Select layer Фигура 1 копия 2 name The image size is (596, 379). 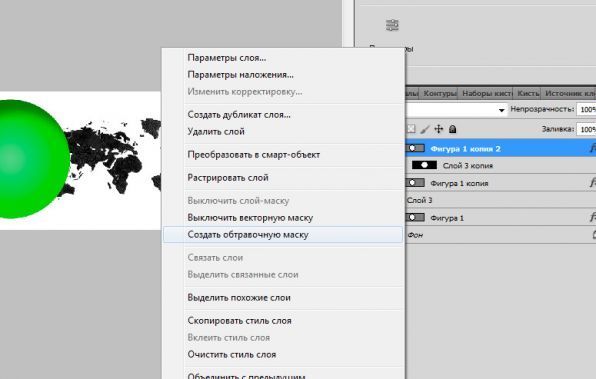click(x=465, y=149)
